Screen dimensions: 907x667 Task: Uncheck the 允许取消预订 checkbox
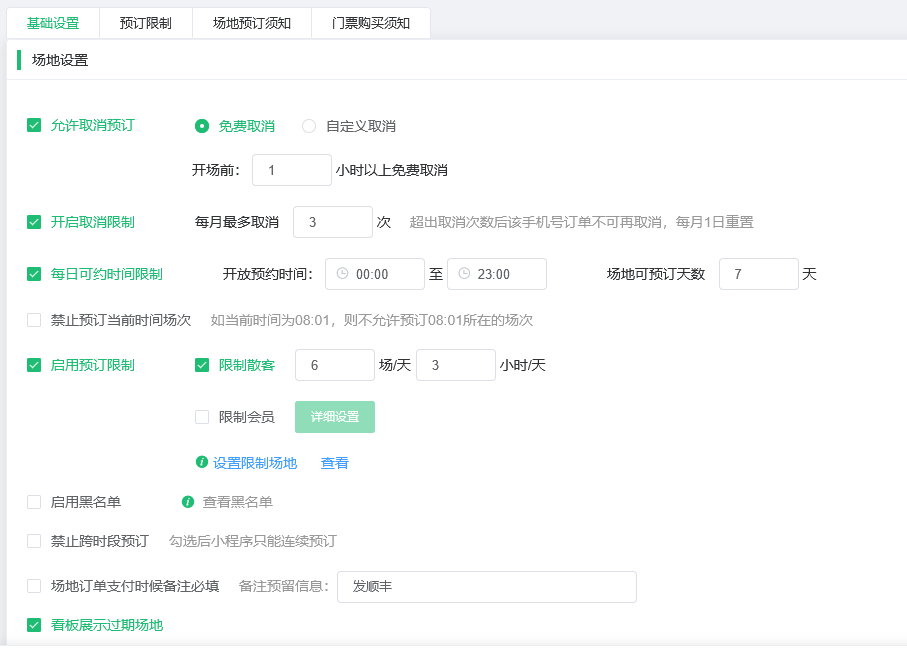[34, 126]
